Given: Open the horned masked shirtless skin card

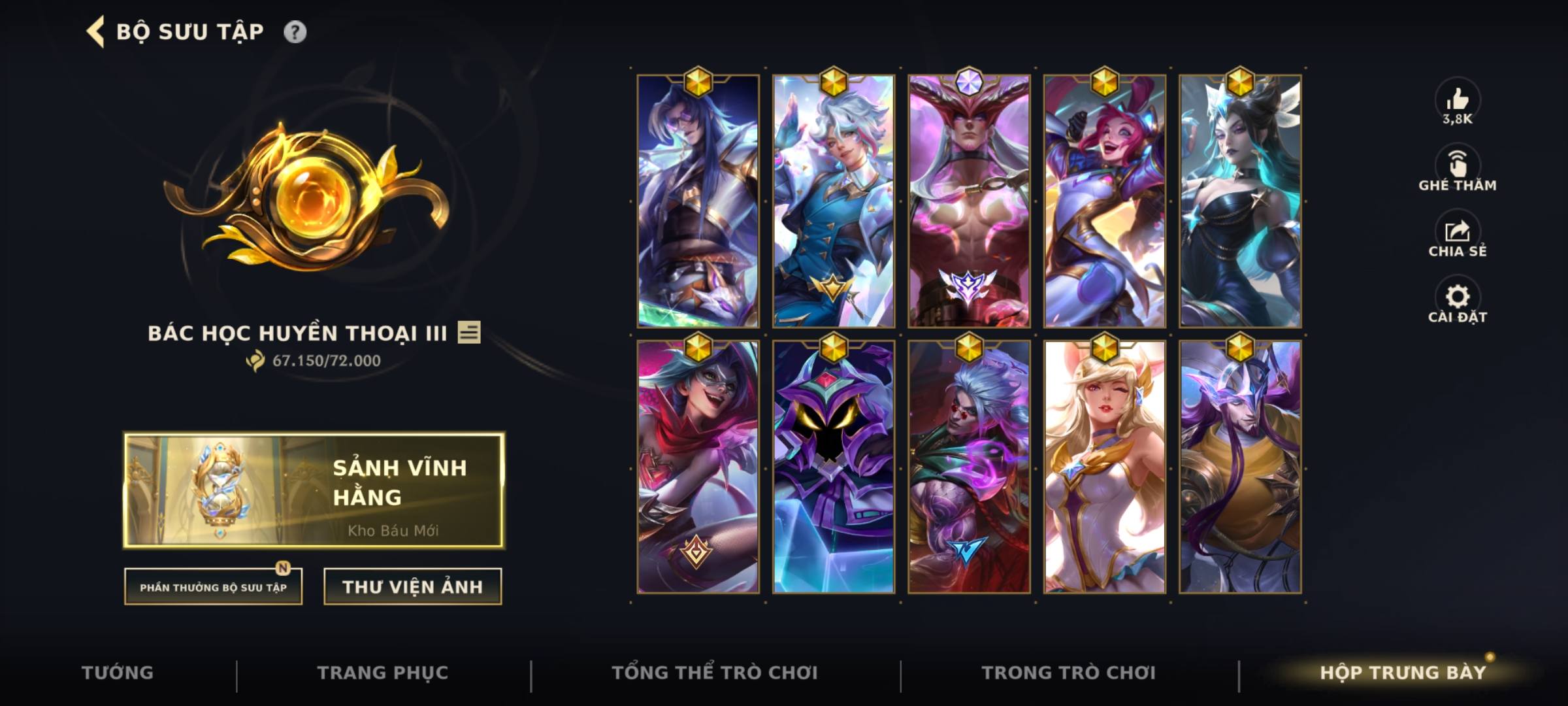Looking at the screenshot, I should pos(969,201).
